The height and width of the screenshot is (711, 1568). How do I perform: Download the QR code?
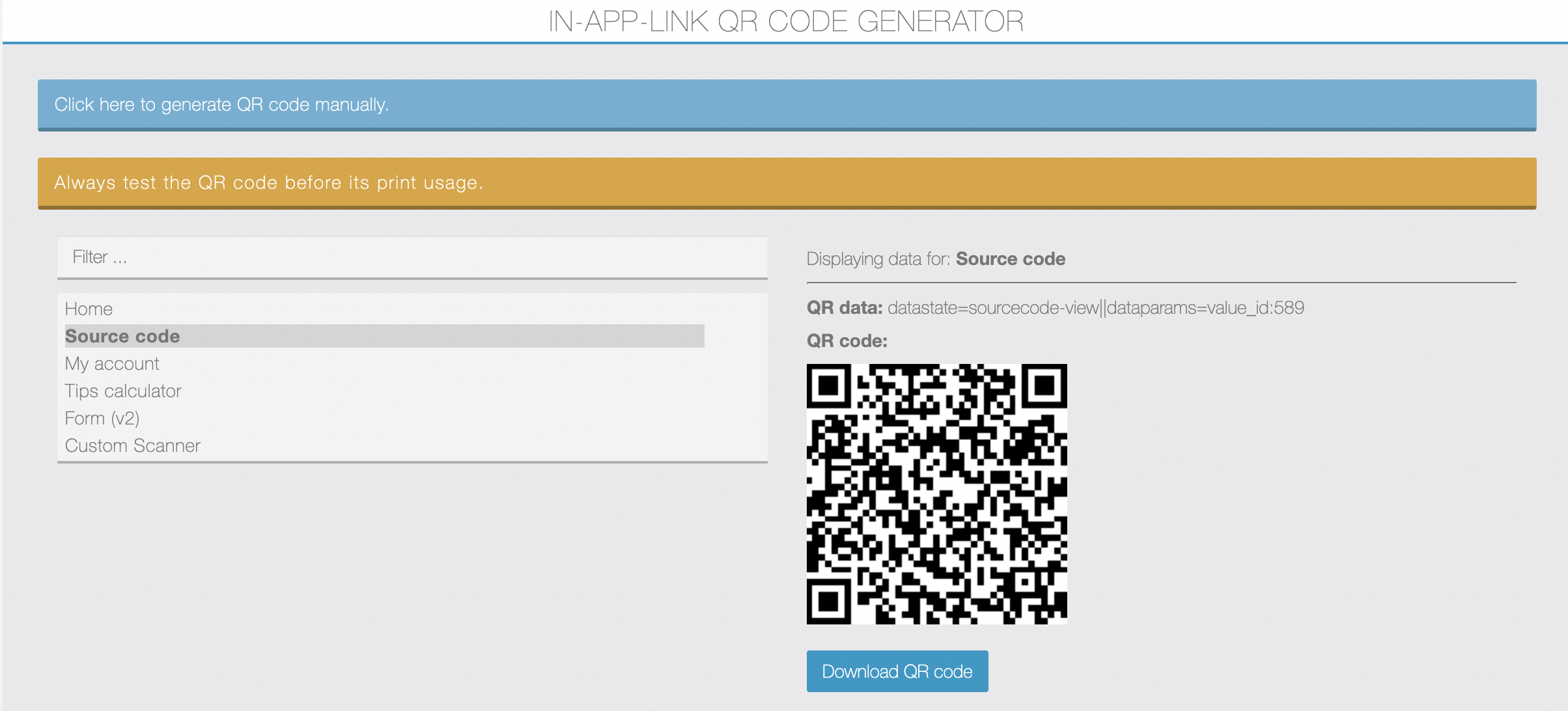897,671
